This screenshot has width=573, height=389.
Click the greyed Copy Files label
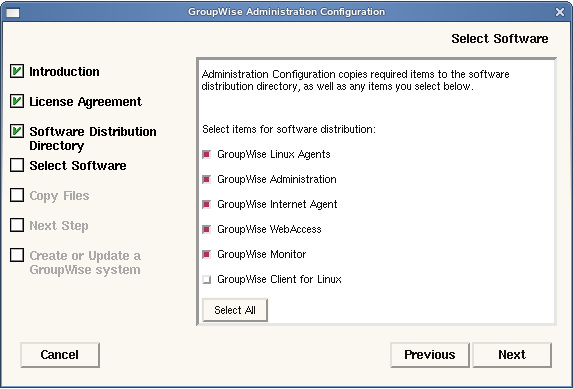coord(59,196)
